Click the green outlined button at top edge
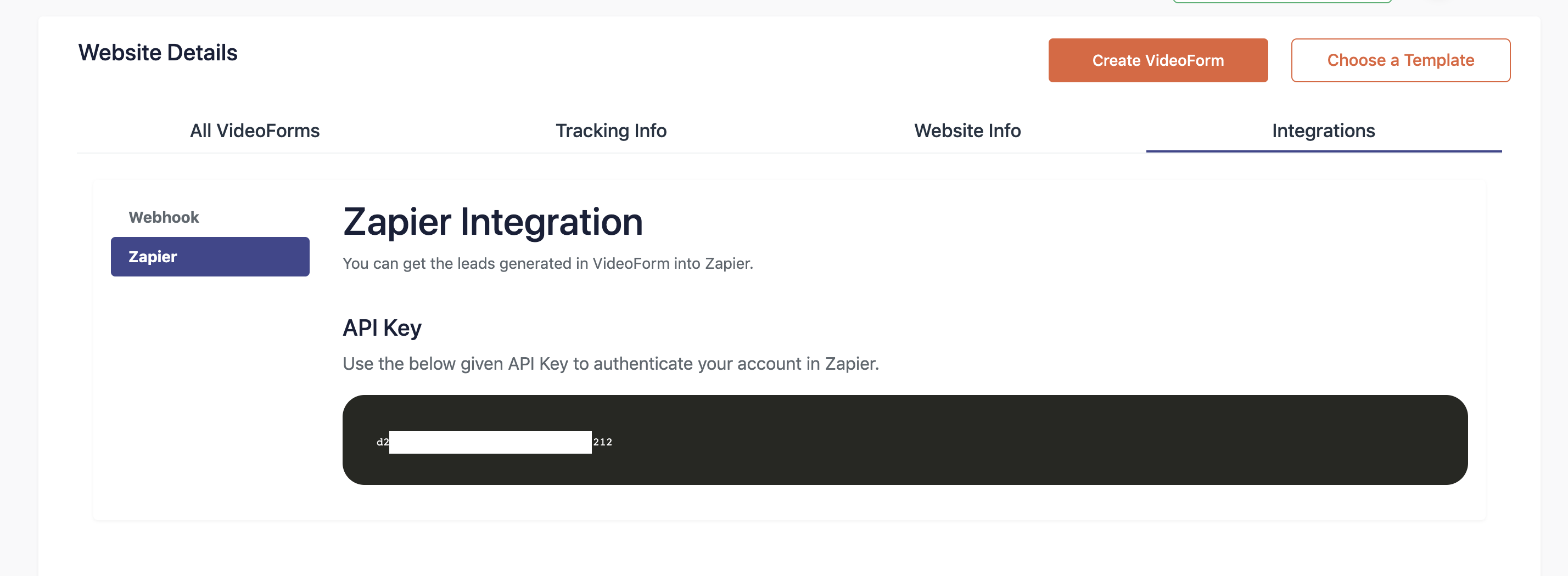 (x=1282, y=1)
